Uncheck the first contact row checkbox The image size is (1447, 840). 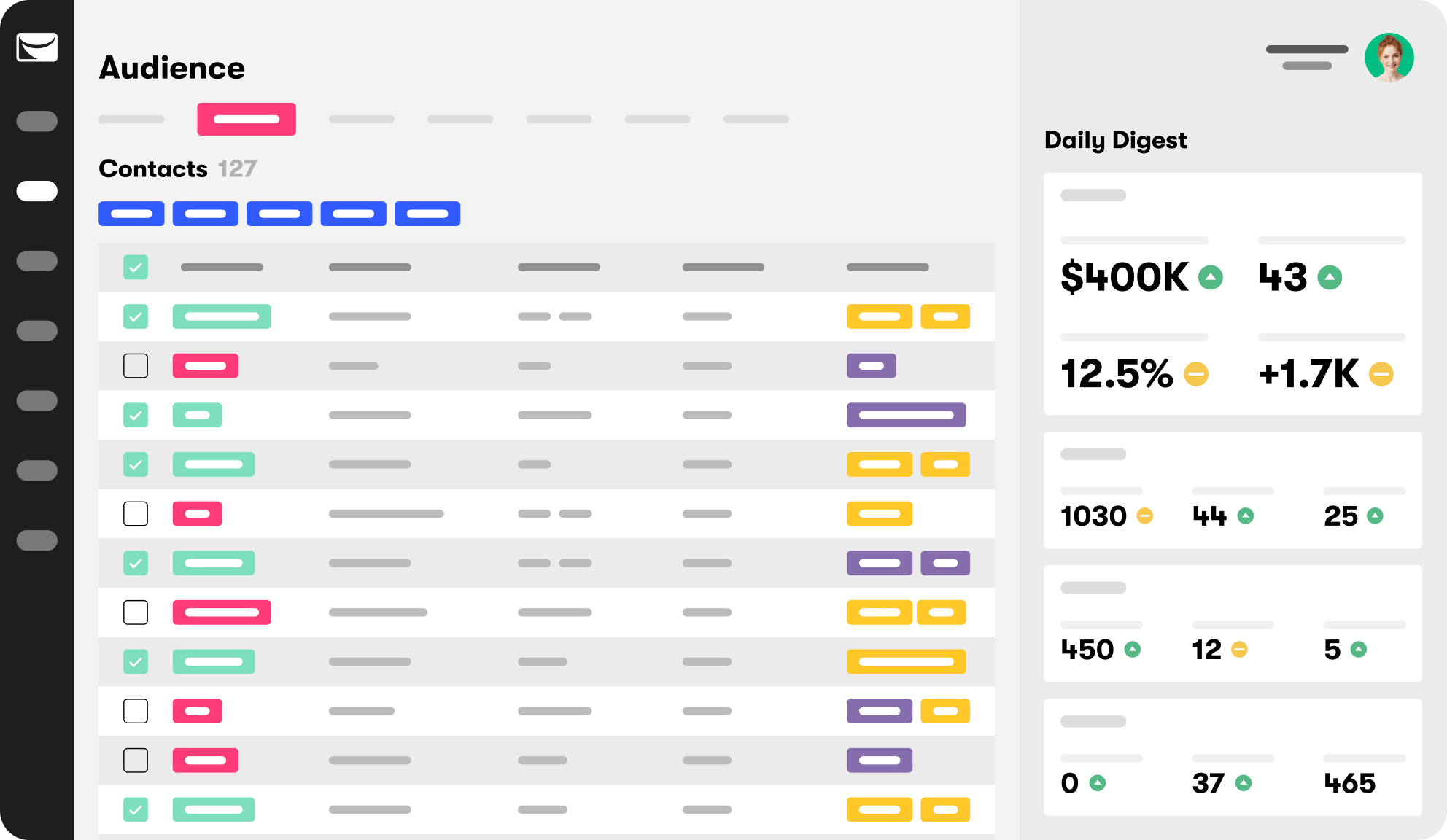pyautogui.click(x=136, y=316)
